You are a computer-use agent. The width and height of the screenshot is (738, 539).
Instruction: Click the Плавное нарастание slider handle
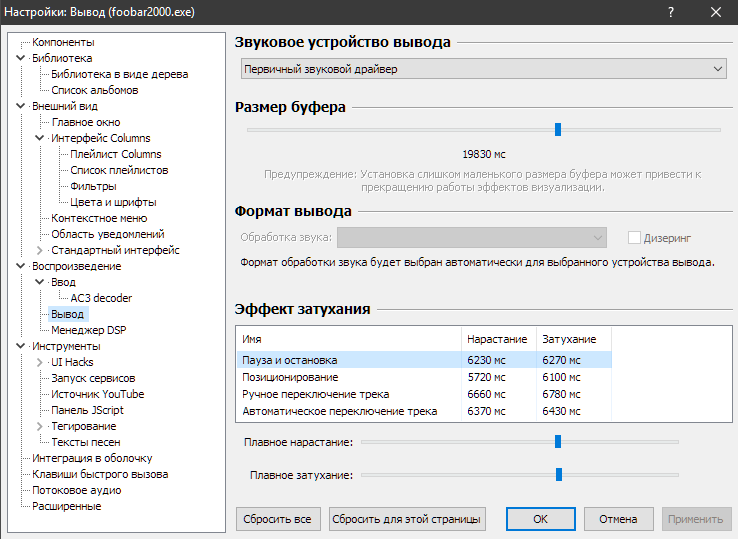pyautogui.click(x=558, y=441)
